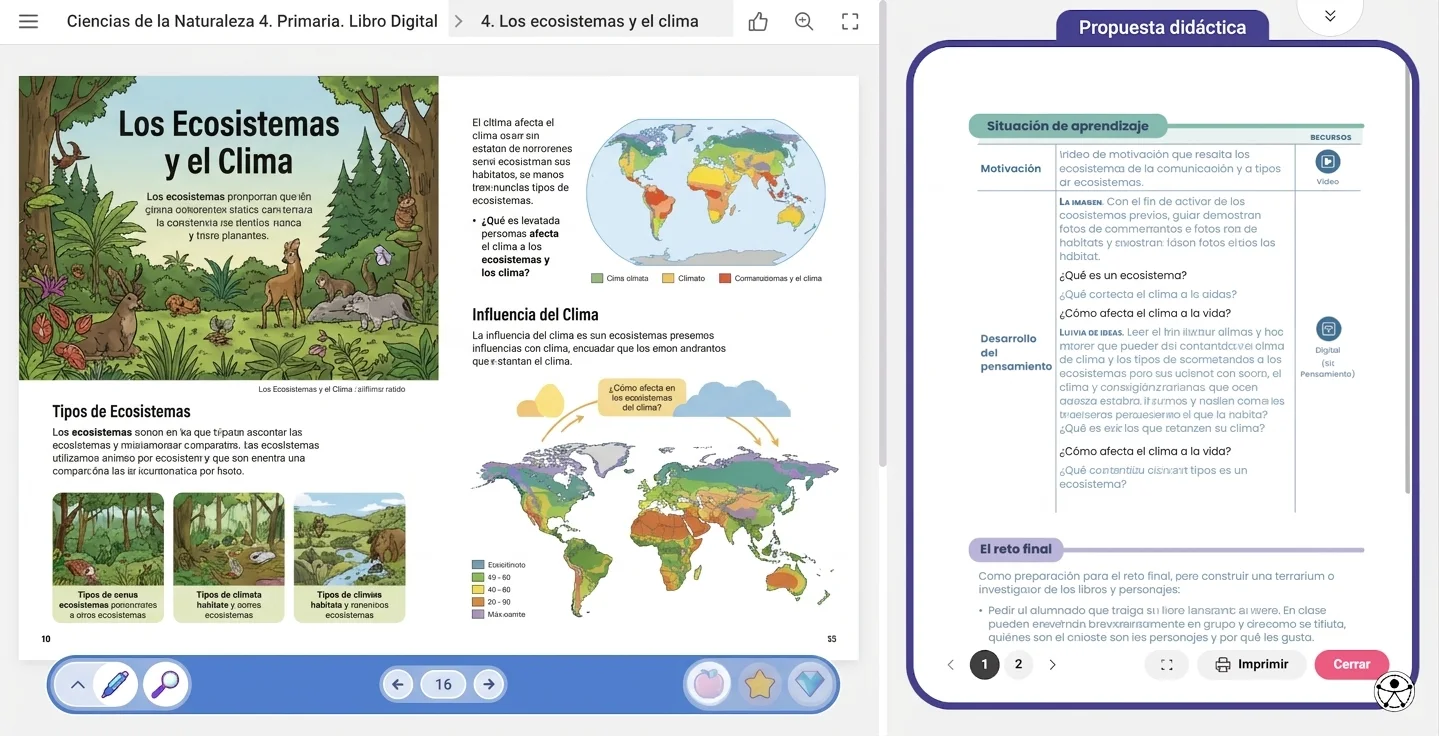
Task: Go to next page of Propuesta didáctica
Action: (x=1052, y=664)
